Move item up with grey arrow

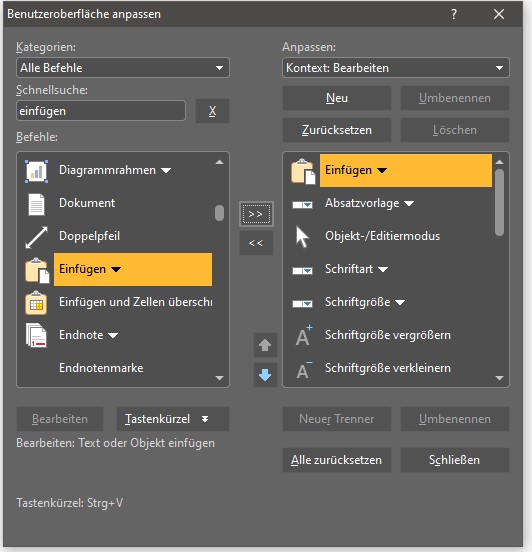265,345
